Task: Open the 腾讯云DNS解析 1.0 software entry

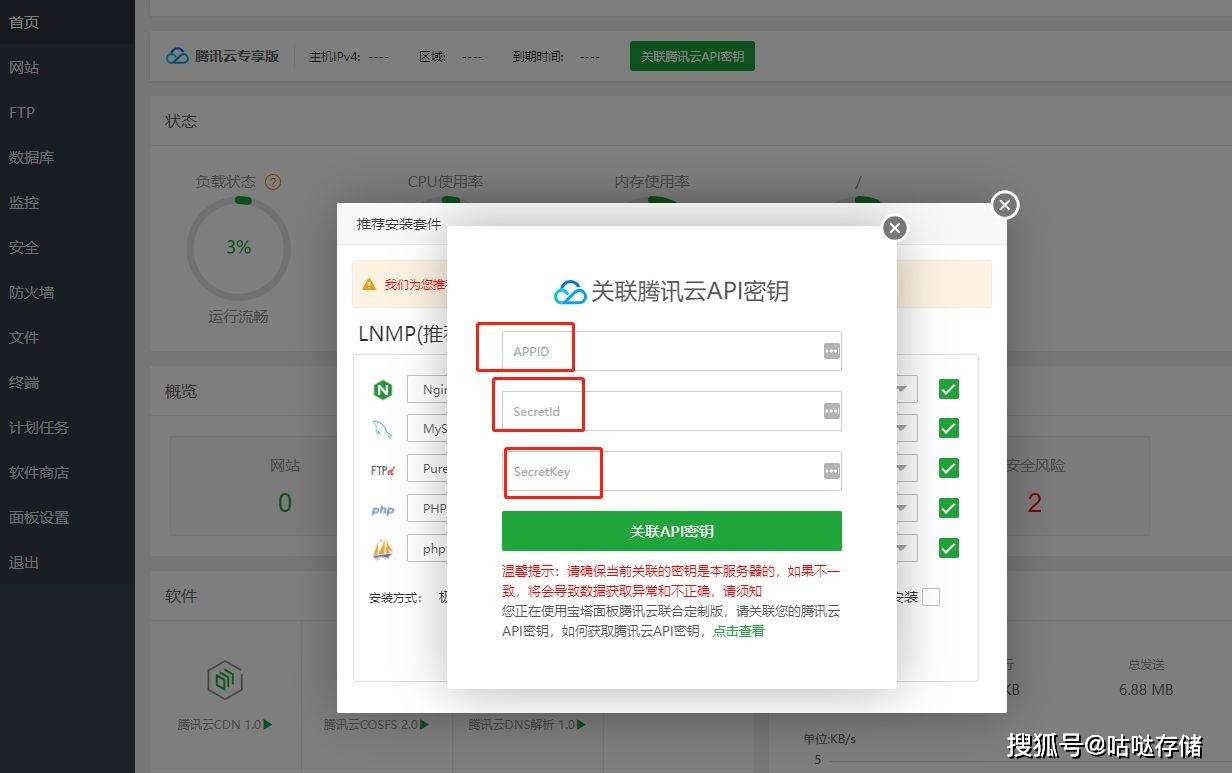Action: pos(527,724)
